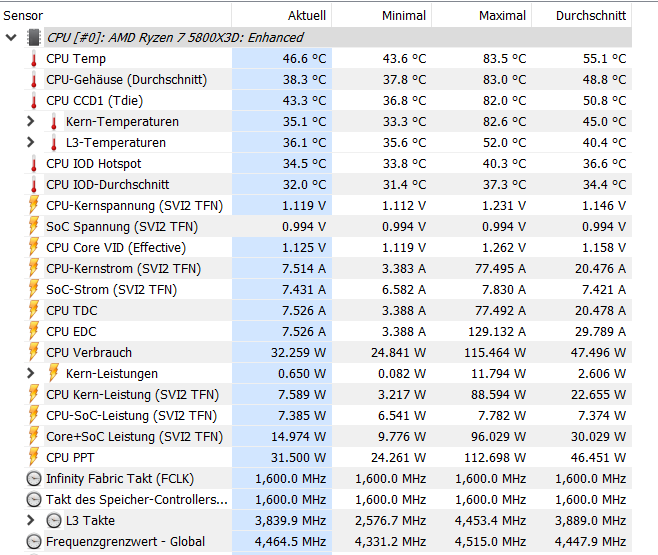658x555 pixels.
Task: Select the CPU Verbrauch row label
Action: [x=89, y=352]
